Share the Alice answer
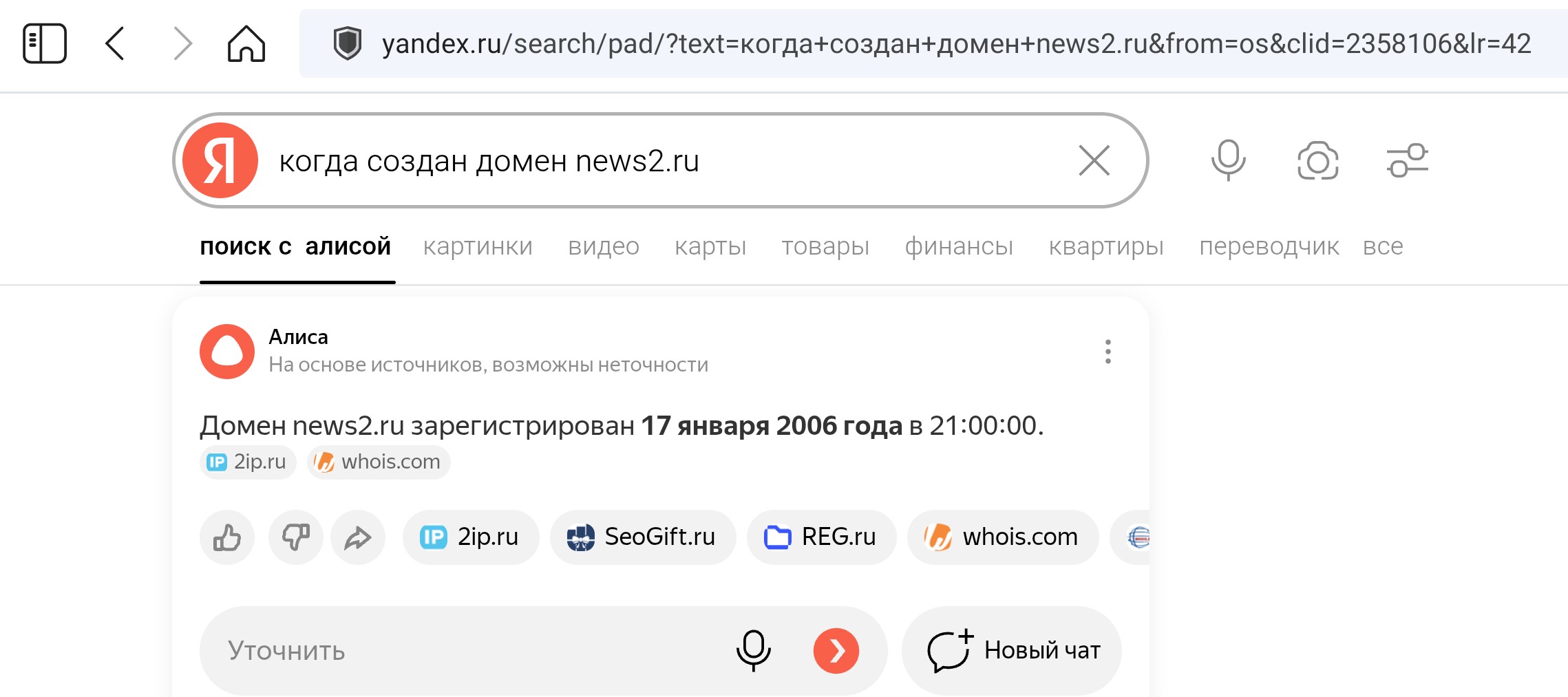This screenshot has width=1568, height=697. 358,537
